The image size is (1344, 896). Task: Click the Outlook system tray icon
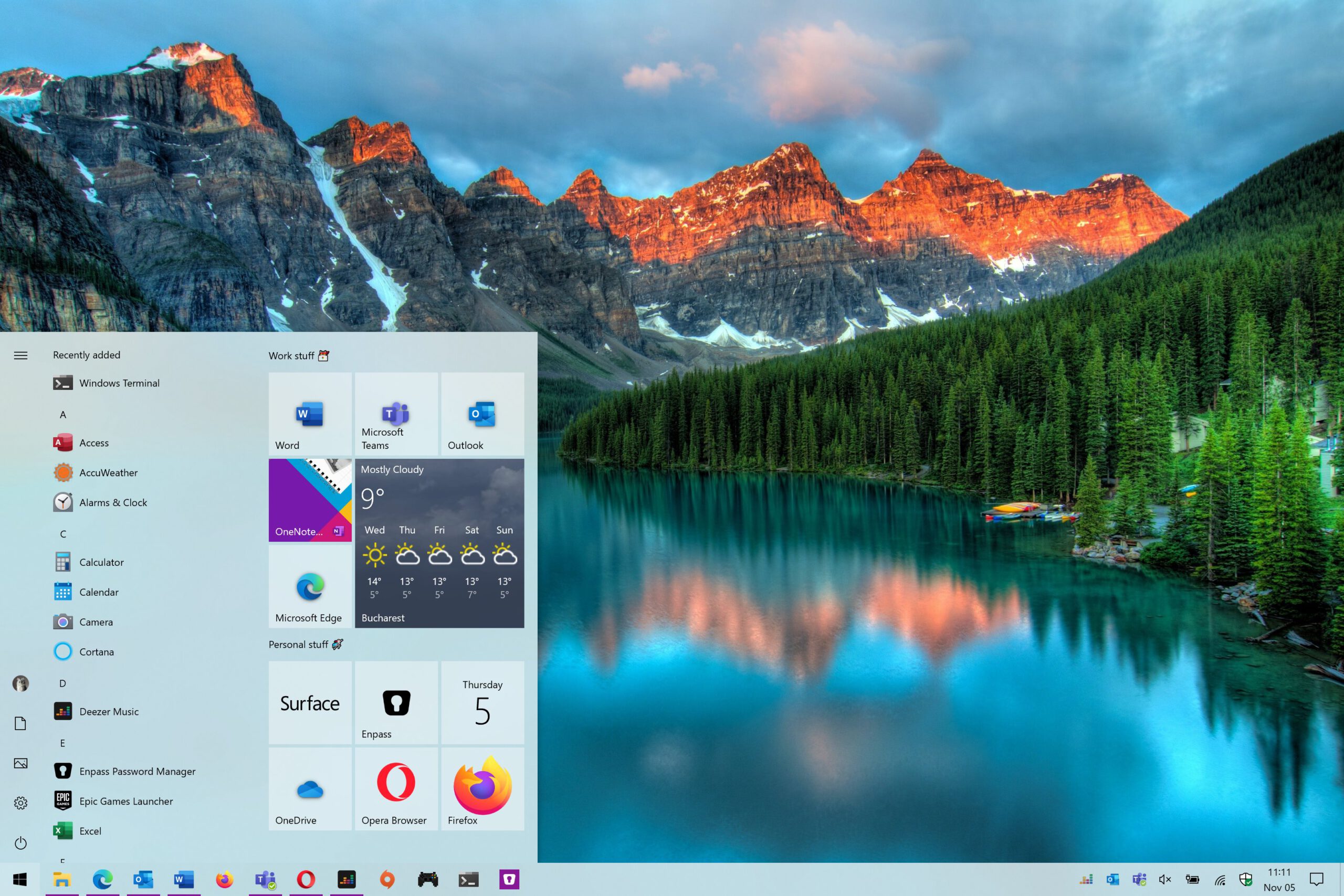(1112, 879)
